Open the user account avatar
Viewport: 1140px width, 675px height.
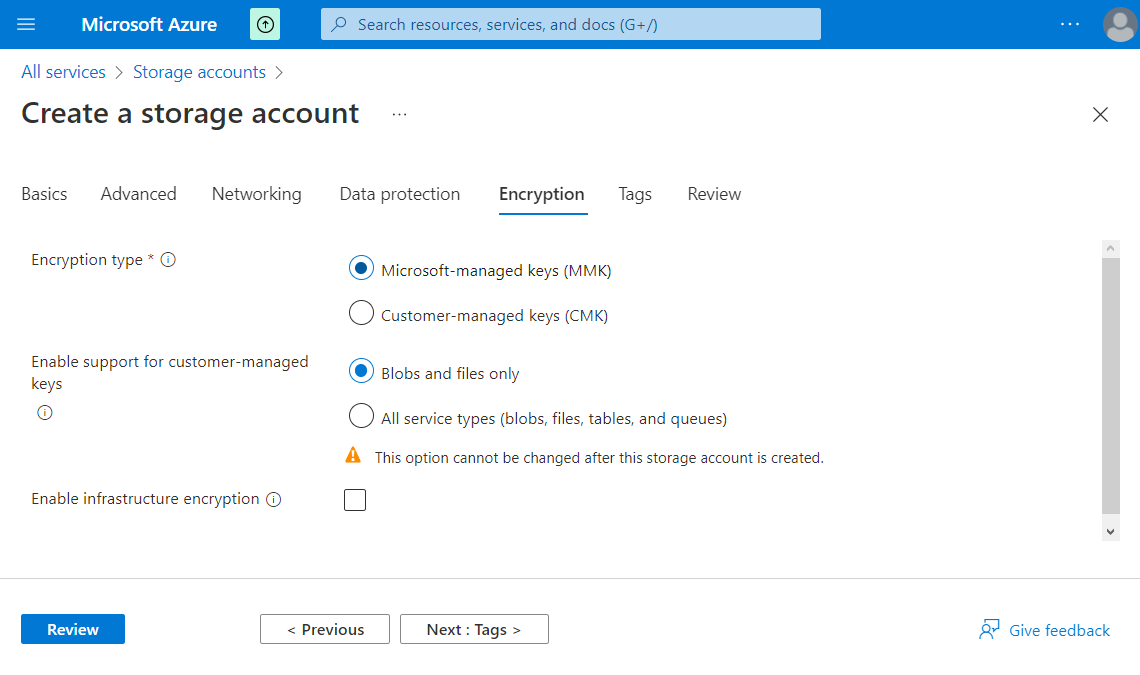pos(1120,25)
